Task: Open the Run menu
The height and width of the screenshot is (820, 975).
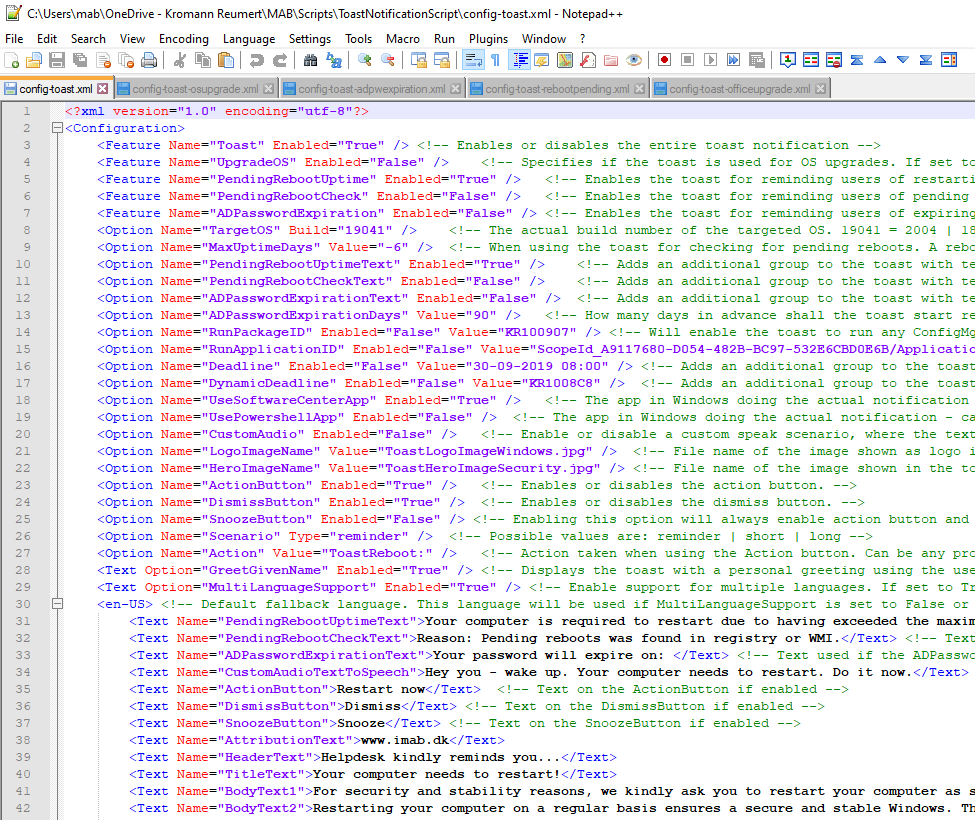Action: (444, 39)
